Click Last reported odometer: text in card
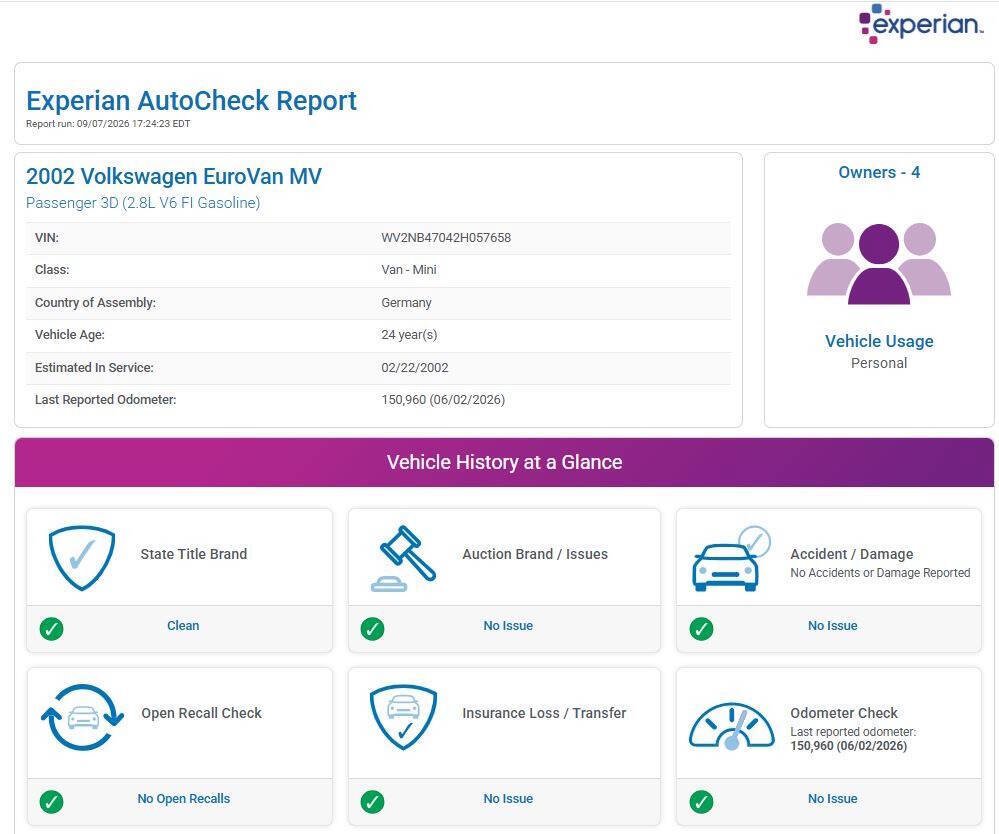 853,732
